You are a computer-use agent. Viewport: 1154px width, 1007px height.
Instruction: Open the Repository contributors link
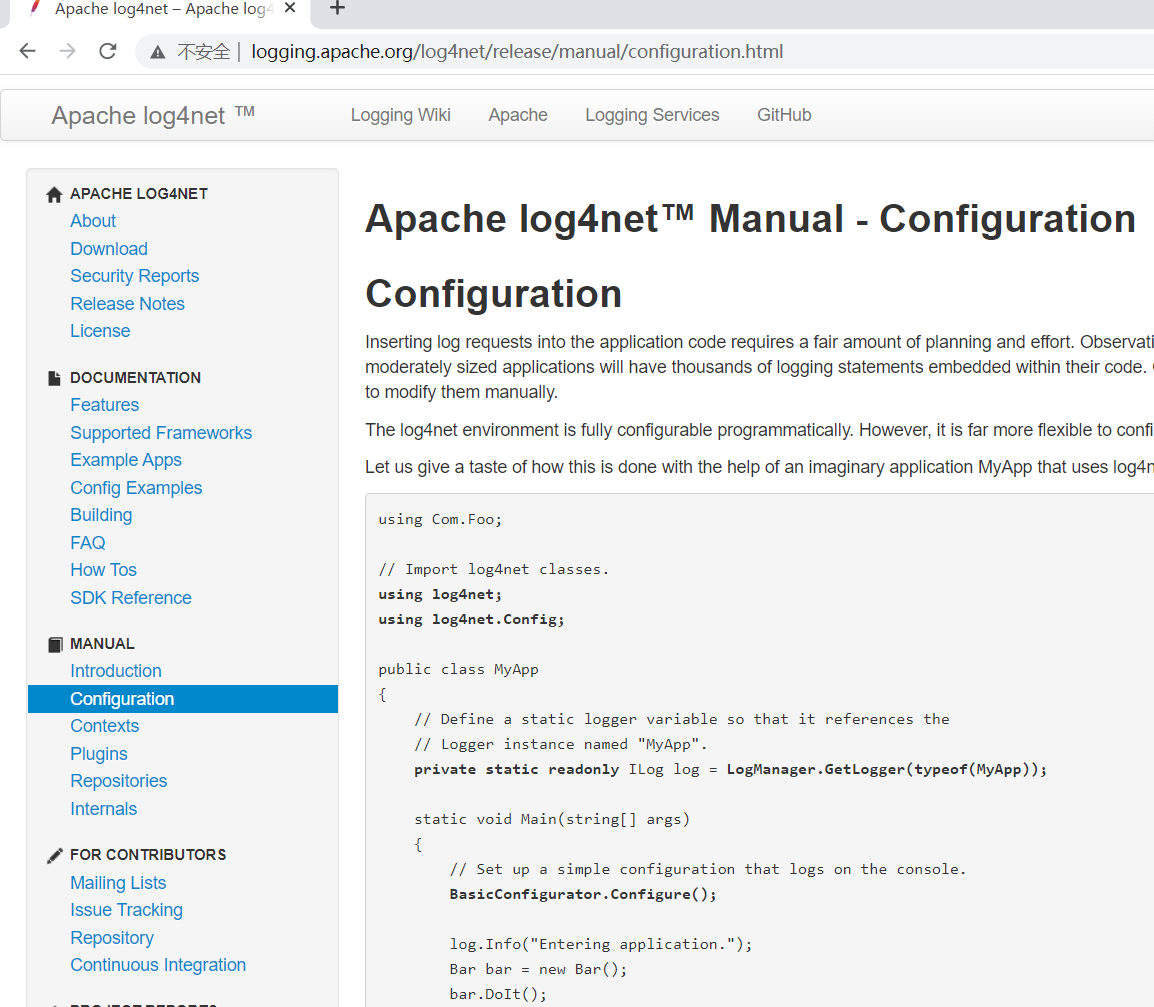click(x=112, y=938)
